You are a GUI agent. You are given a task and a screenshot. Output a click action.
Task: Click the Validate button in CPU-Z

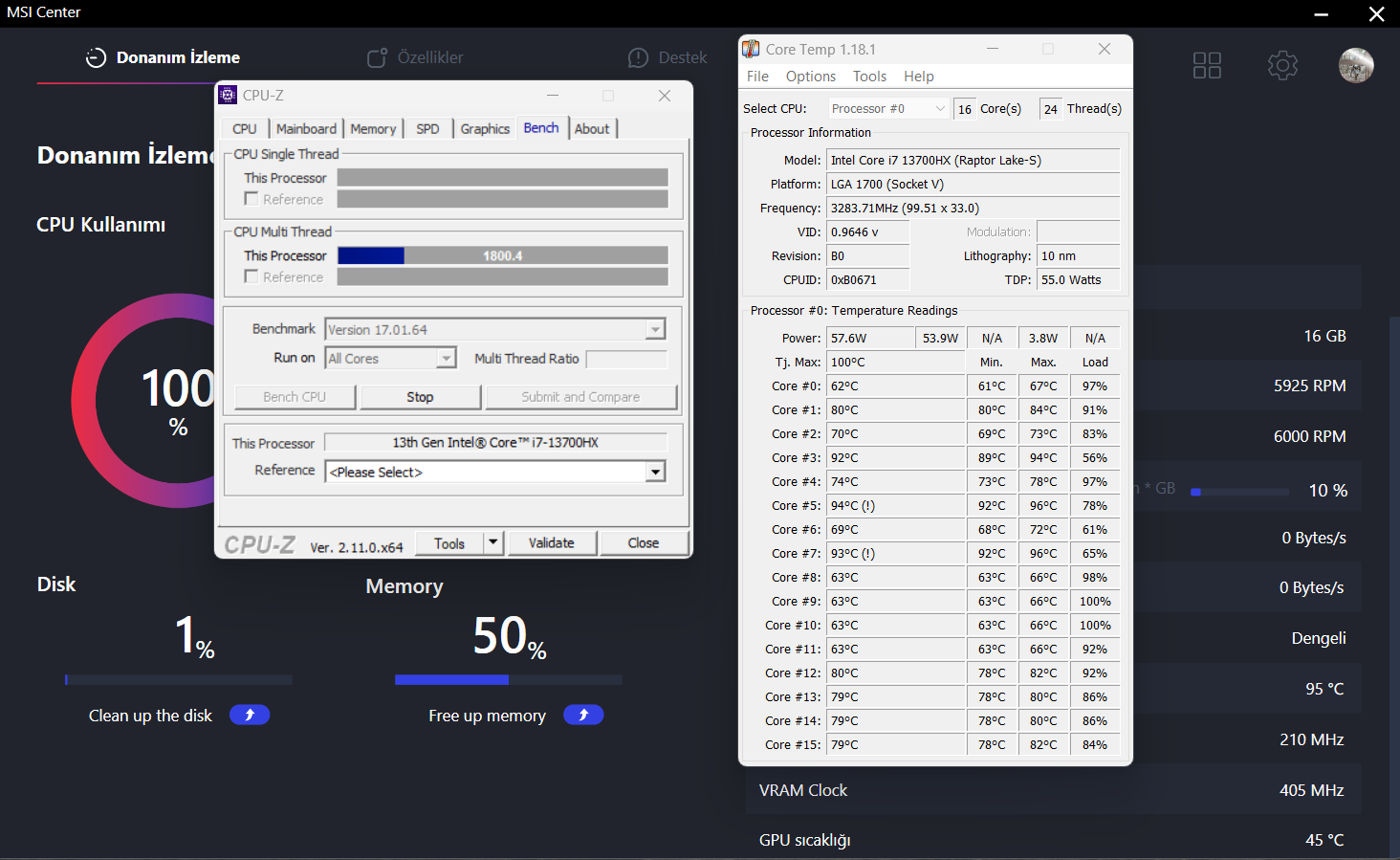click(552, 542)
